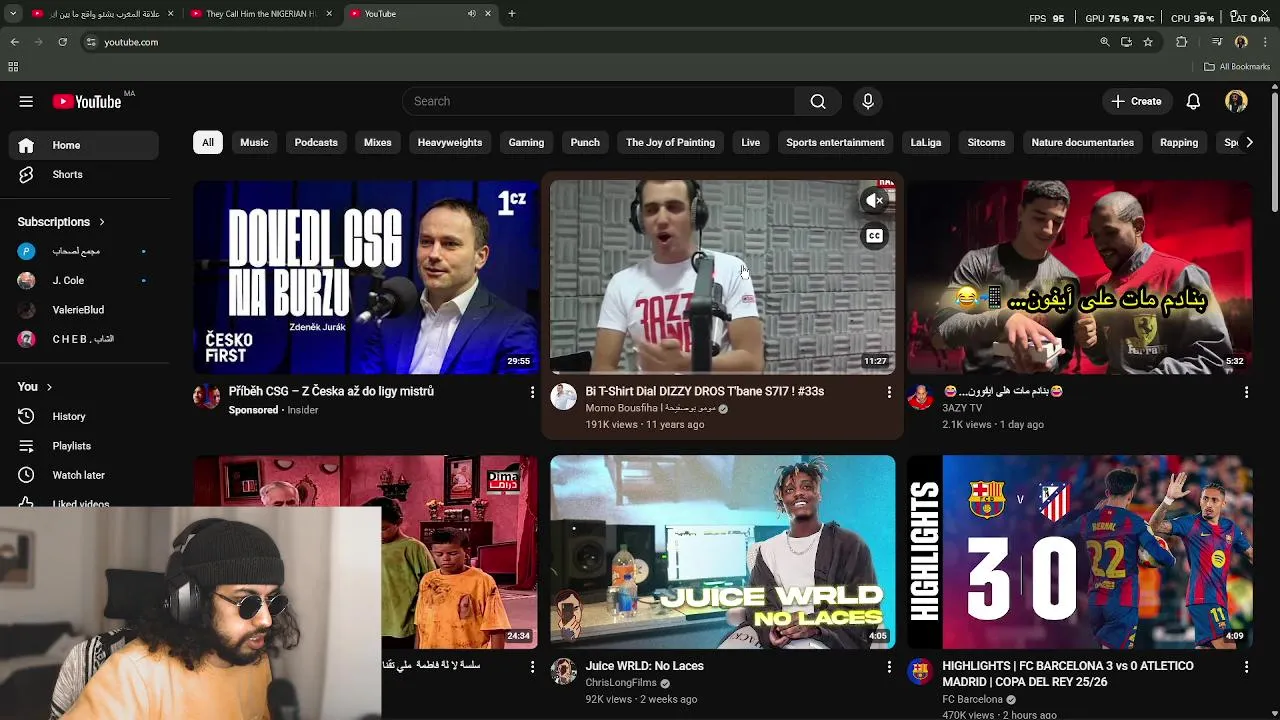This screenshot has width=1280, height=720.
Task: Open the DOVEDL CSG NA BURZU thumbnail
Action: point(366,277)
